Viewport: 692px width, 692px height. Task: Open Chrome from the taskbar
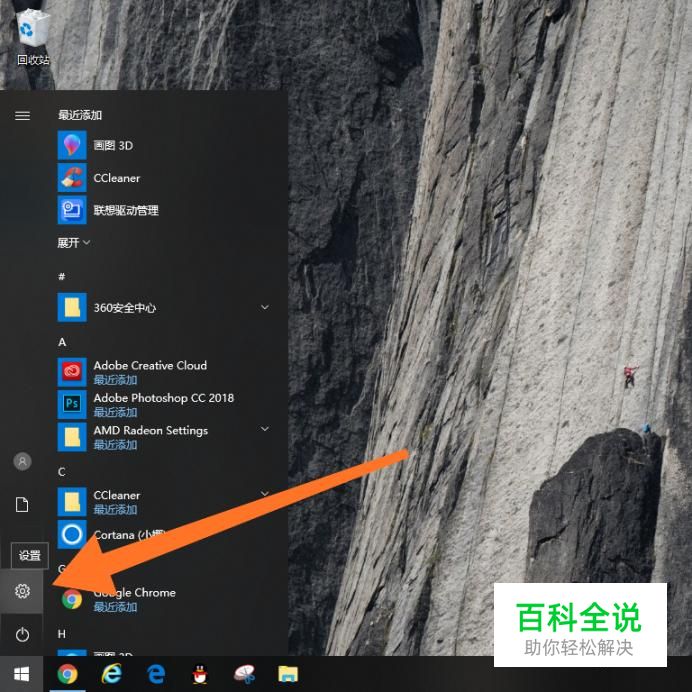point(68,674)
